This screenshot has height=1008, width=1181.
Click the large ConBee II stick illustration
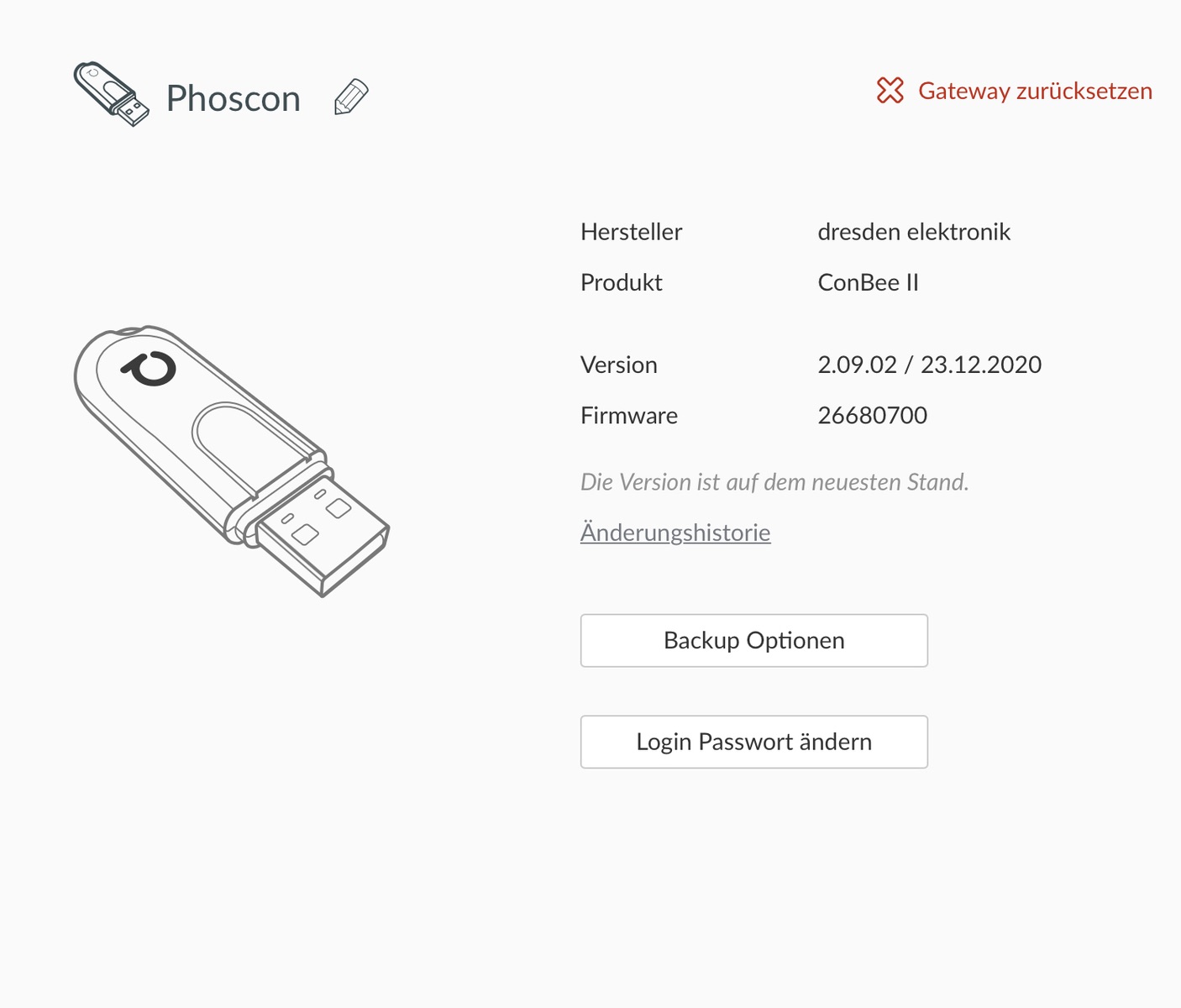pyautogui.click(x=210, y=437)
